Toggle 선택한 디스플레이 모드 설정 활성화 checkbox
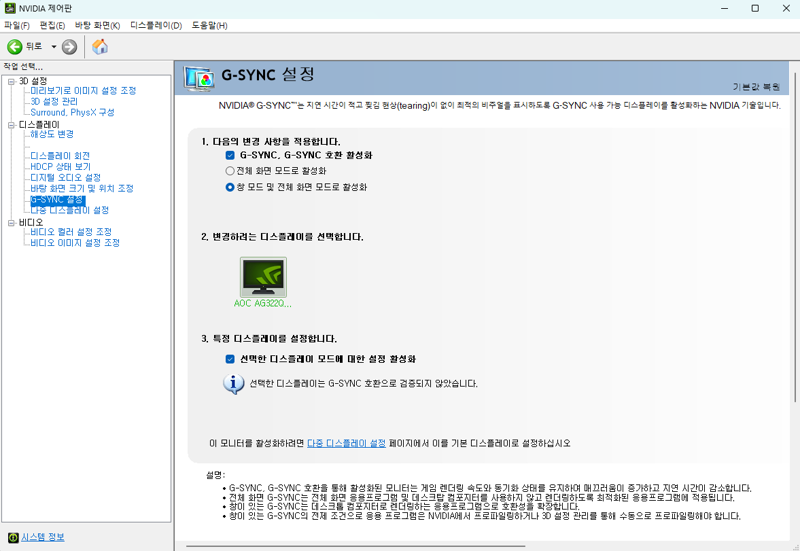Viewport: 800px width, 551px height. [x=230, y=359]
